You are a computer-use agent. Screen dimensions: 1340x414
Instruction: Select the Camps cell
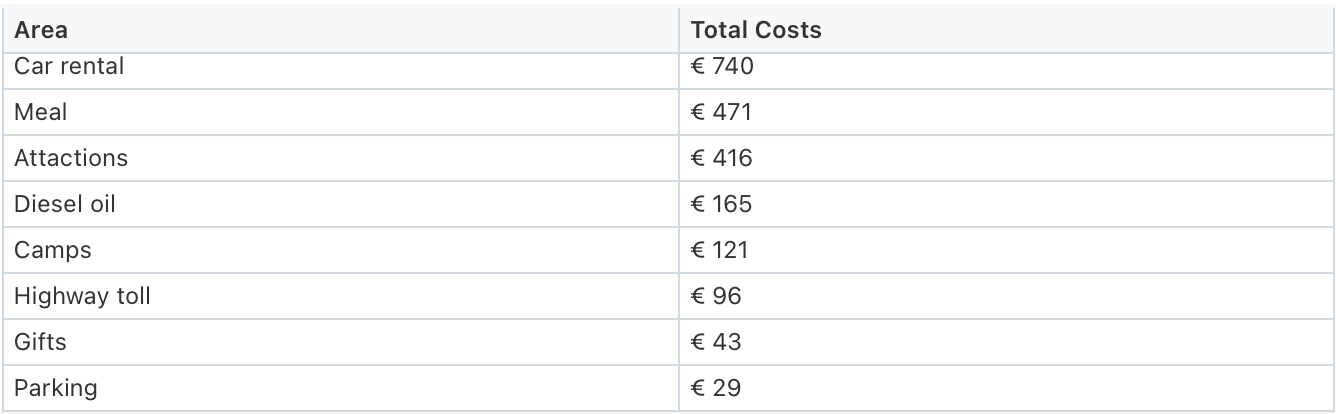pos(340,250)
